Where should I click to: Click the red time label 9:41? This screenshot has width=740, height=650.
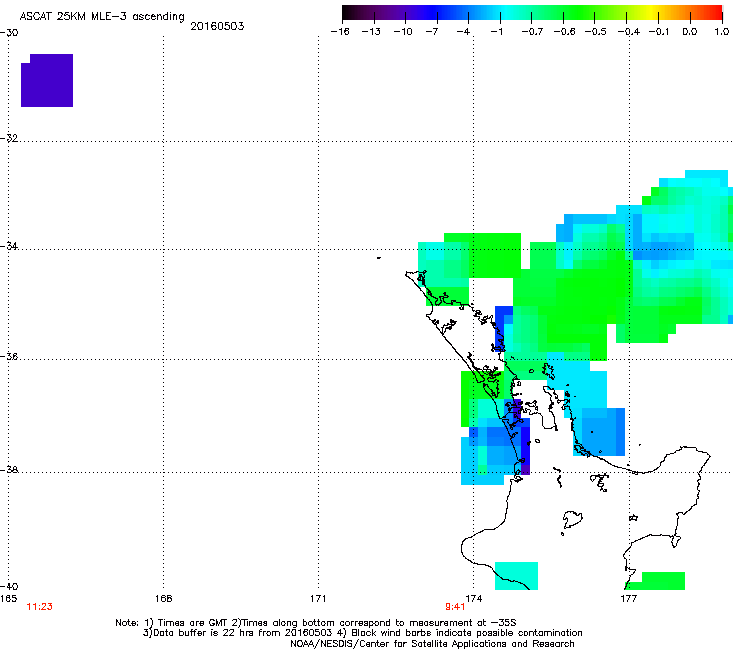coord(455,607)
